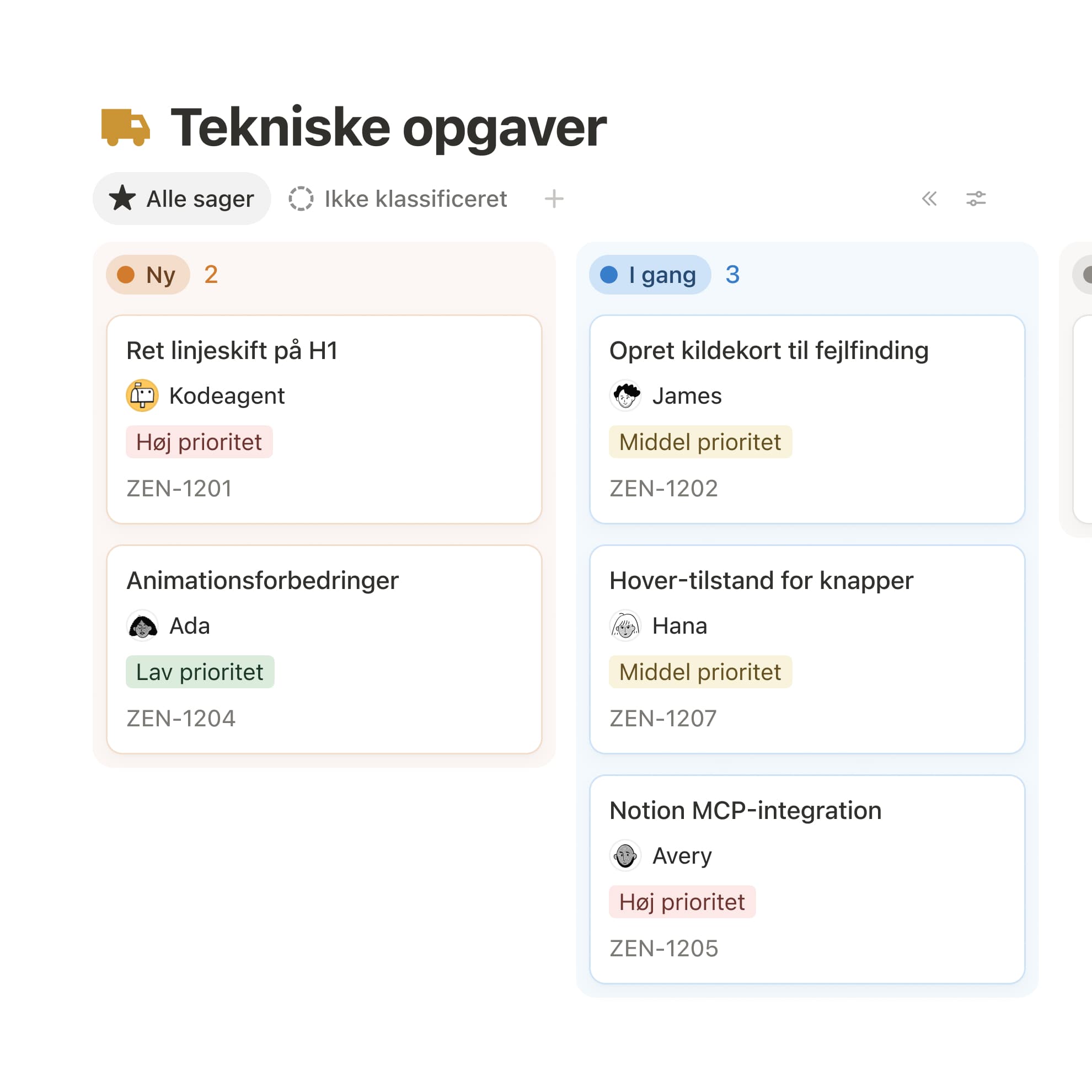Click the ZEN-1202 issue ID
This screenshot has width=1092, height=1092.
coord(663,488)
